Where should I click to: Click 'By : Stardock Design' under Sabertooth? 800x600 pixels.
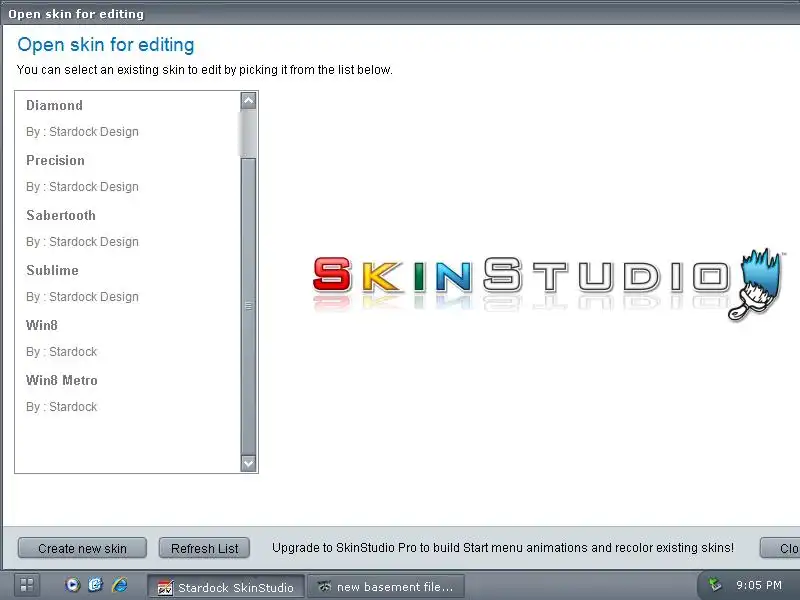coord(82,242)
